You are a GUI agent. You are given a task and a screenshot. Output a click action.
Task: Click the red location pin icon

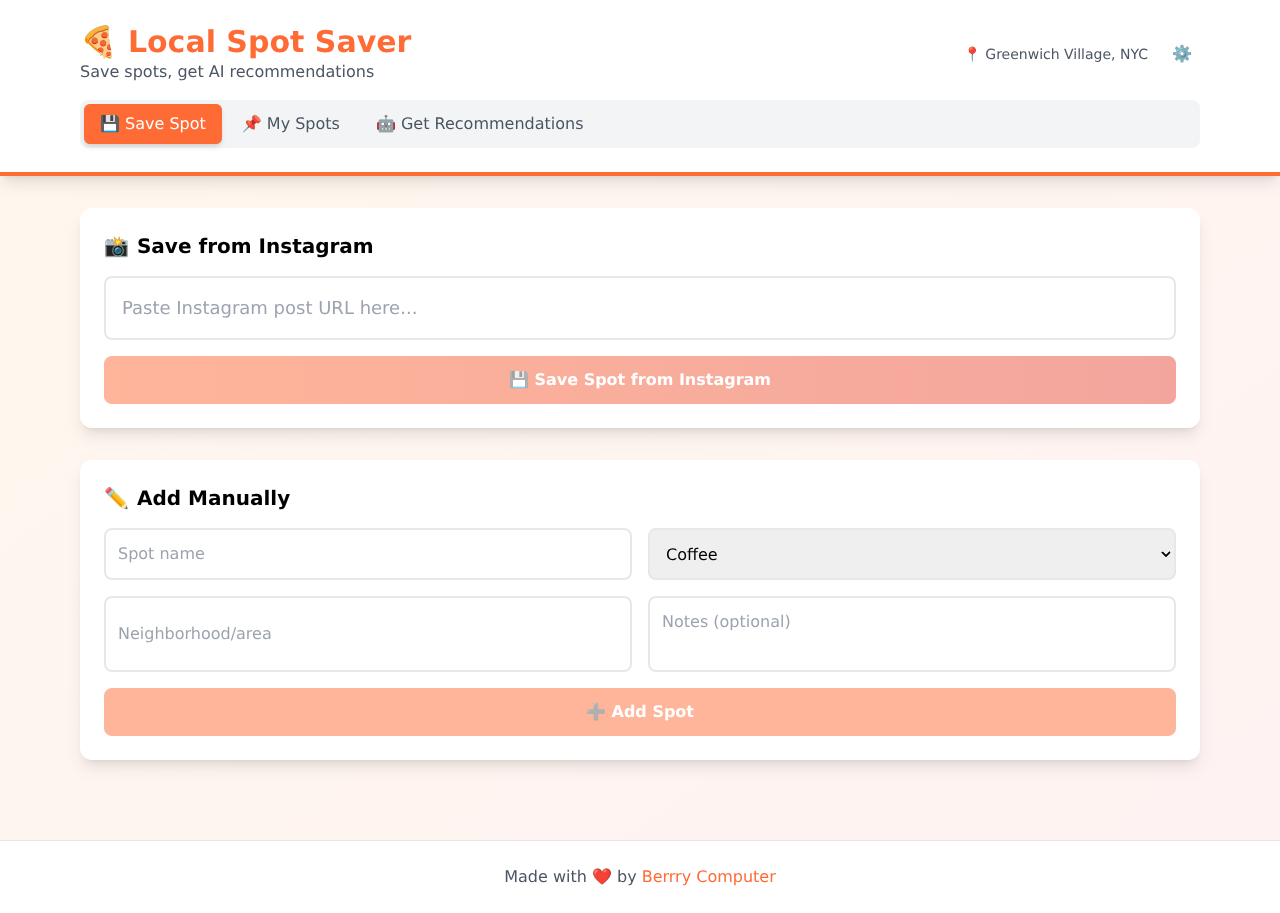(x=970, y=54)
